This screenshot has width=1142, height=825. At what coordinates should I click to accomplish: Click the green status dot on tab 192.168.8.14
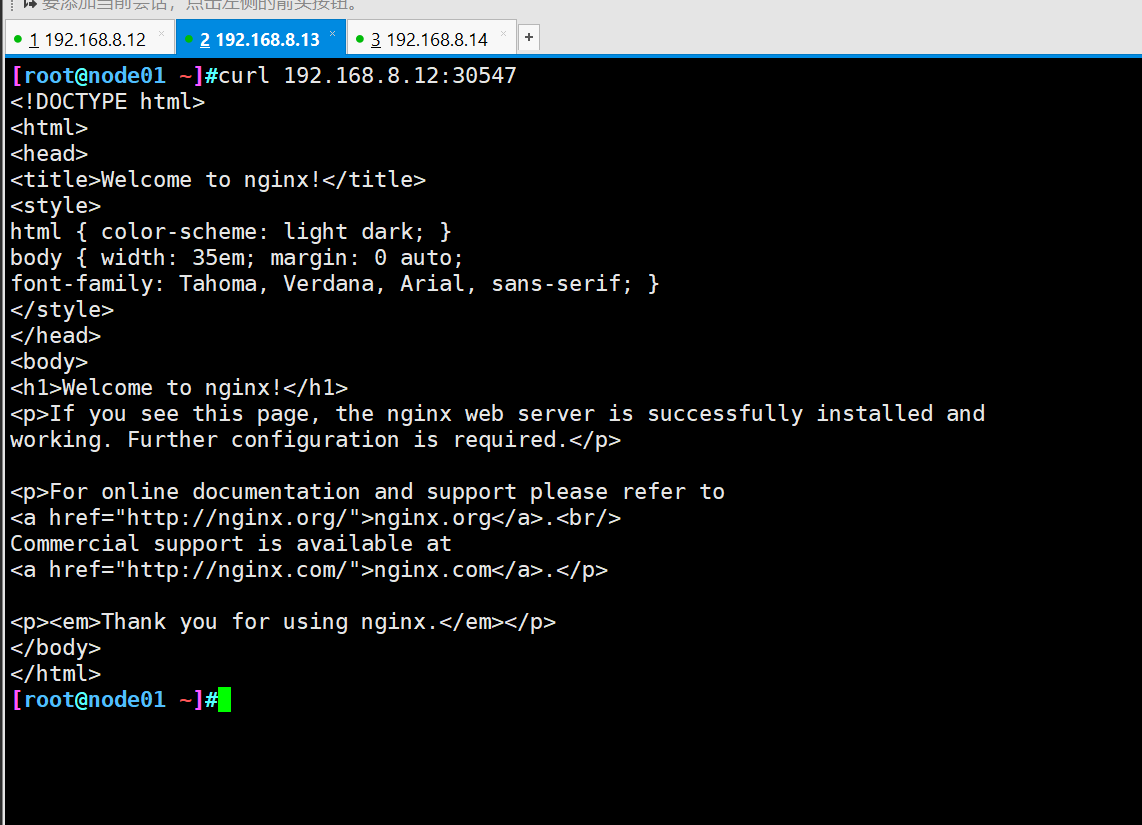tap(360, 39)
